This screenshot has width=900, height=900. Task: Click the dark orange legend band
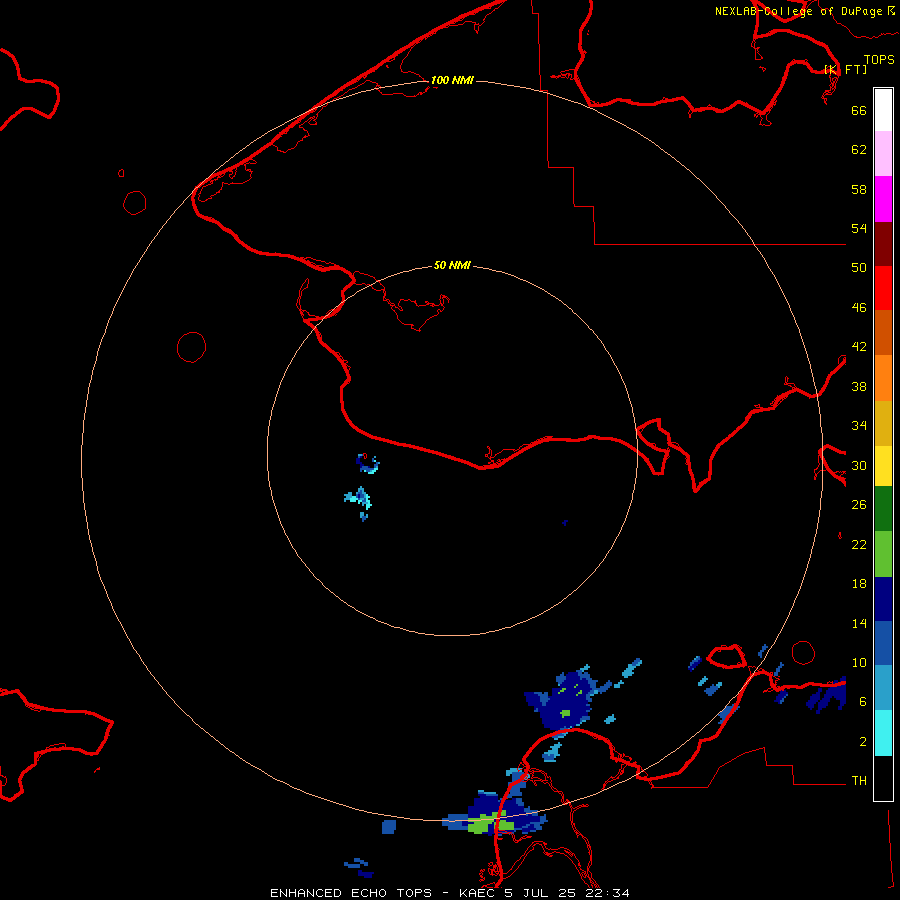883,333
